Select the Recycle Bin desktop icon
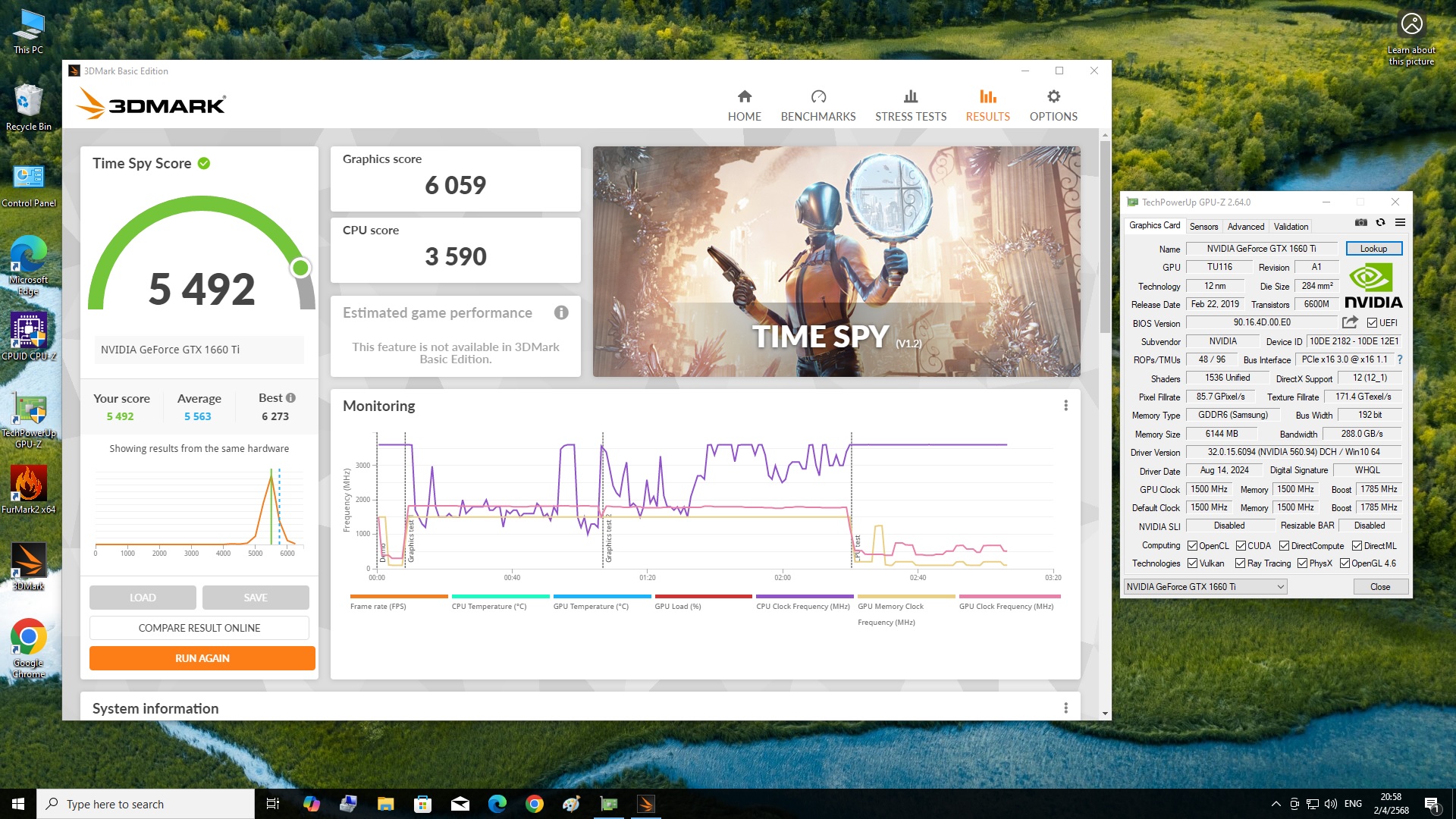Screen dimensions: 1456x819 (28, 108)
